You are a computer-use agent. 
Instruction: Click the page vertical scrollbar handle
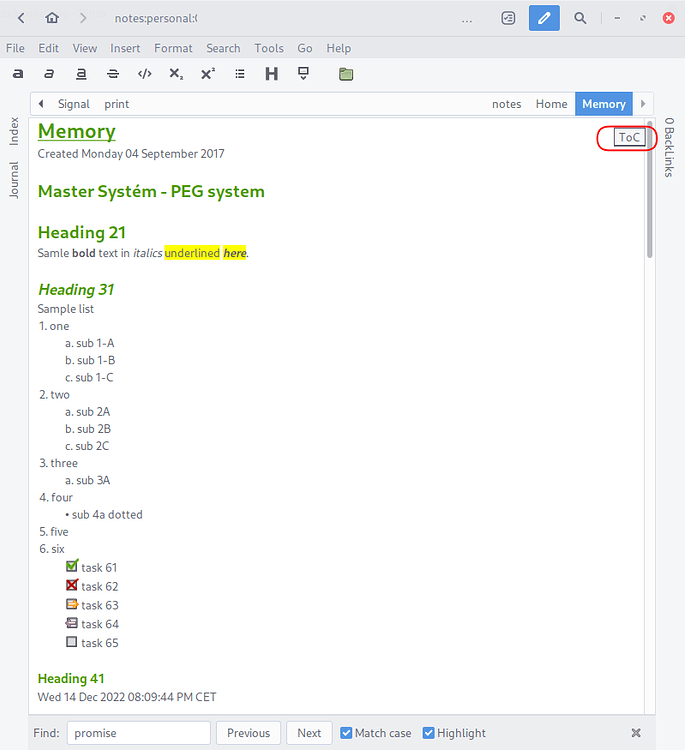click(649, 191)
